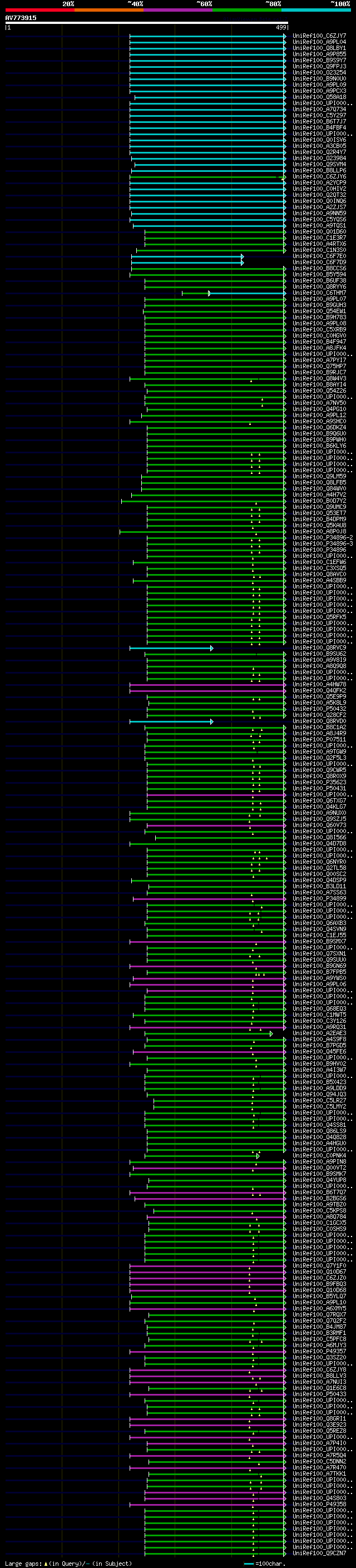Select the UniRef100_Q8LFB5 label
This screenshot has height=1568, width=356.
click(x=319, y=482)
